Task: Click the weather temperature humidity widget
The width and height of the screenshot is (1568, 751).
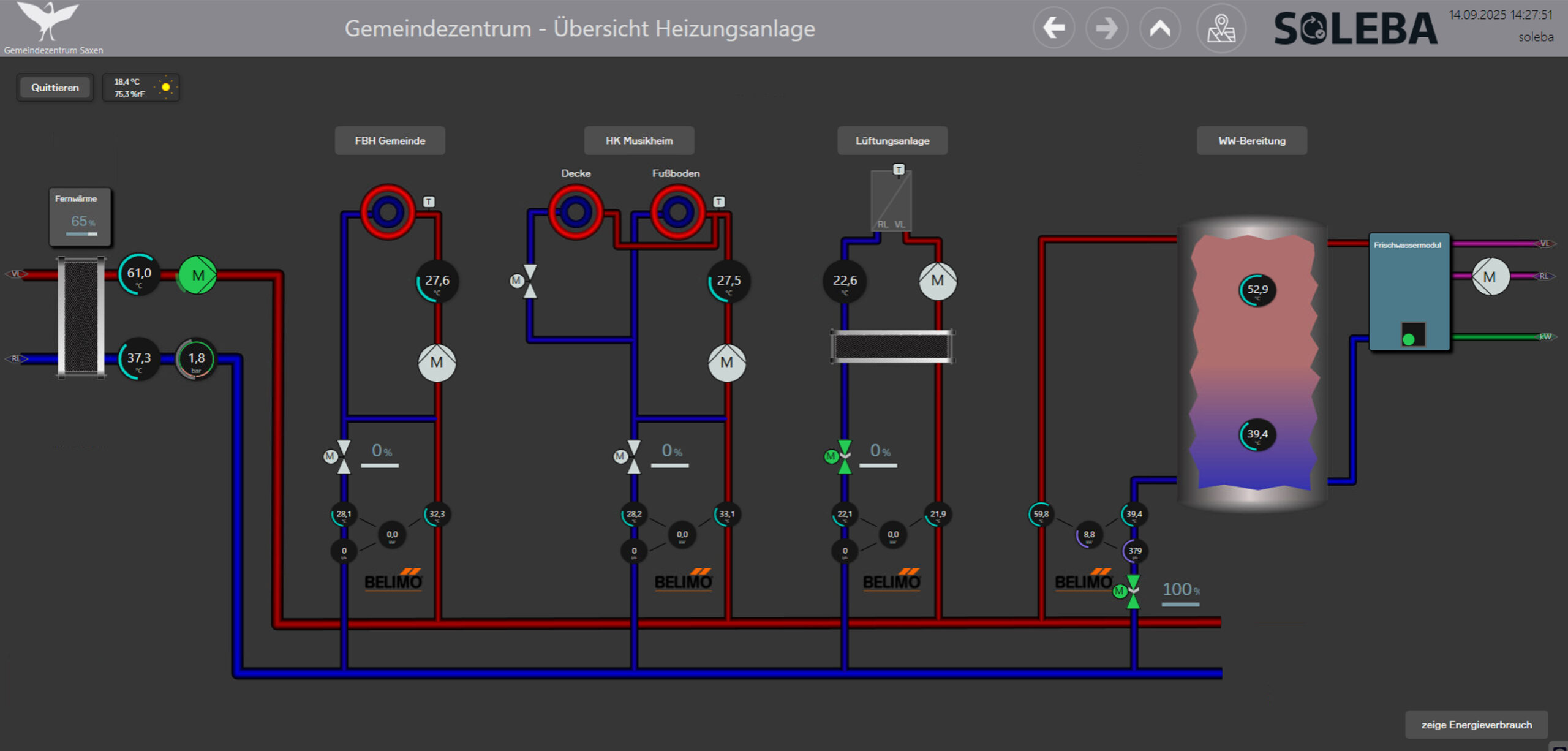Action: click(x=141, y=88)
